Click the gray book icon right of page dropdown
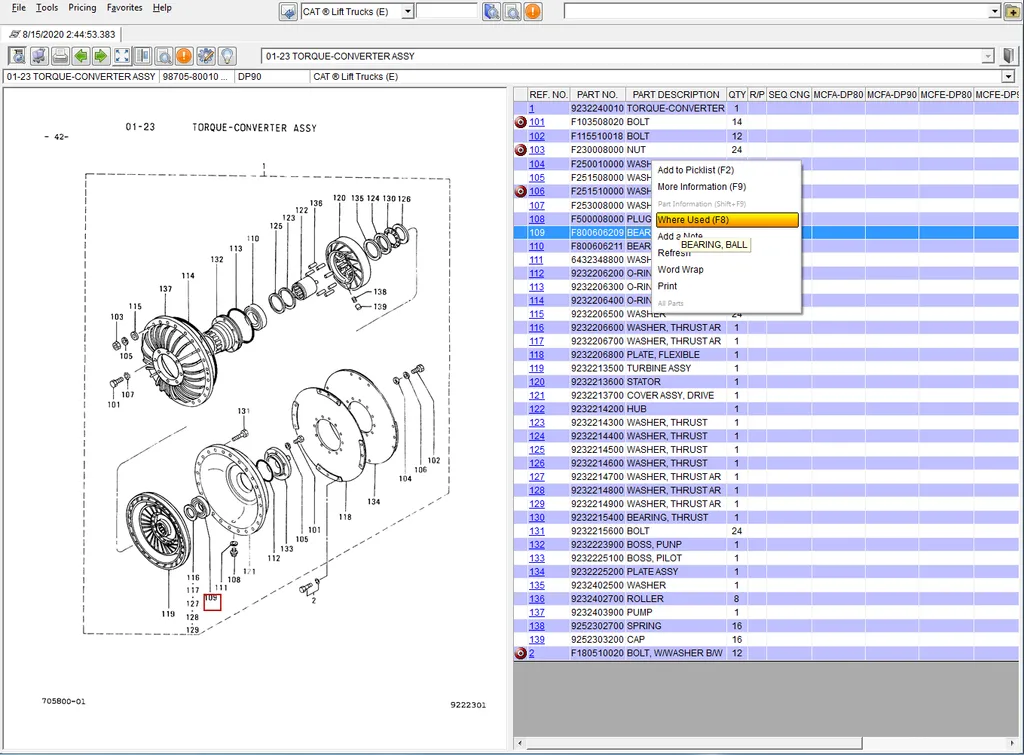 (x=1009, y=56)
